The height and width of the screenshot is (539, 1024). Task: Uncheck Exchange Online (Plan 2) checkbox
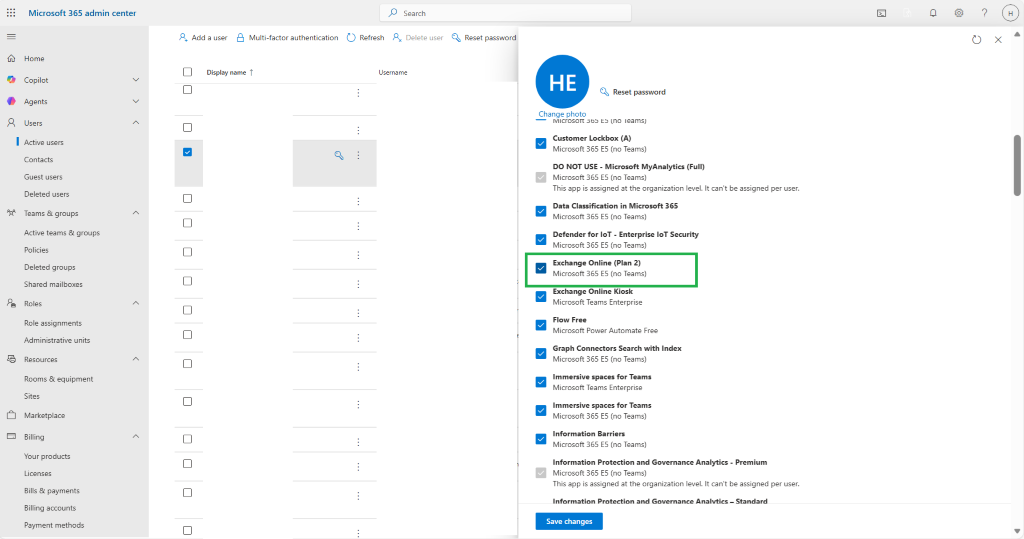(x=541, y=268)
